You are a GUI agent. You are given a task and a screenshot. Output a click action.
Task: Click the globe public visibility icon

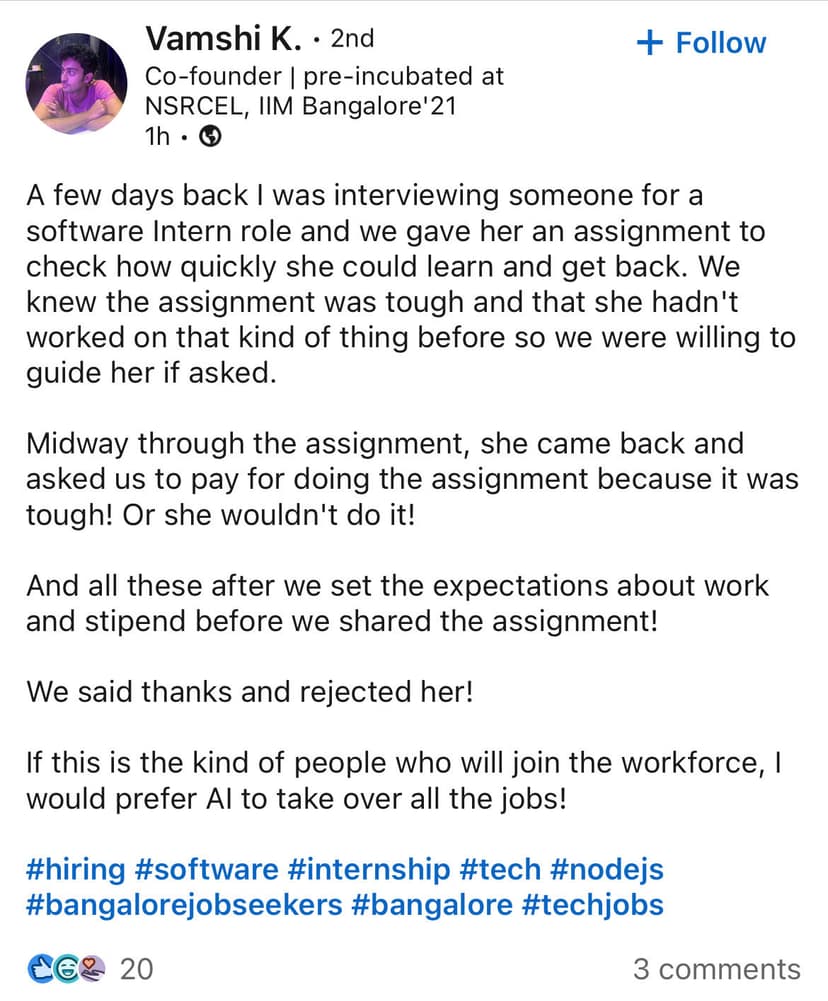210,138
